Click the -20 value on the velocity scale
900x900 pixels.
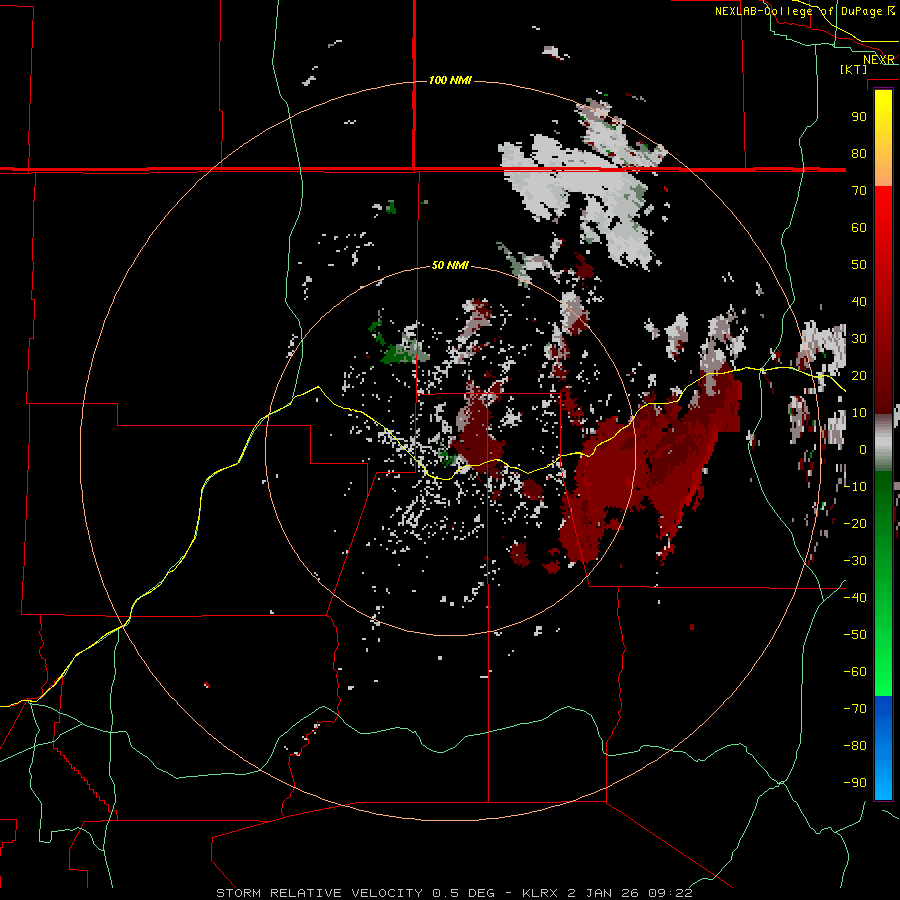click(x=855, y=524)
